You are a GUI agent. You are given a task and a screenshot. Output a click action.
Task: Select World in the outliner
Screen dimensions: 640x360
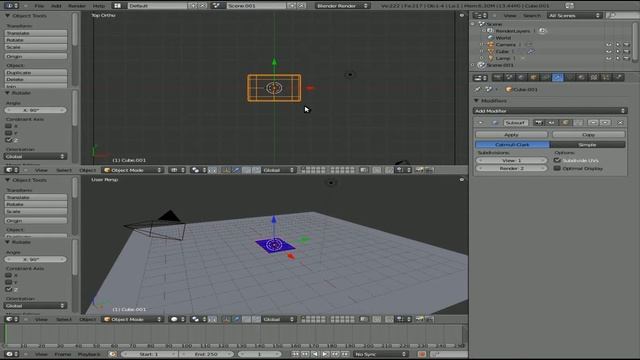(x=503, y=38)
